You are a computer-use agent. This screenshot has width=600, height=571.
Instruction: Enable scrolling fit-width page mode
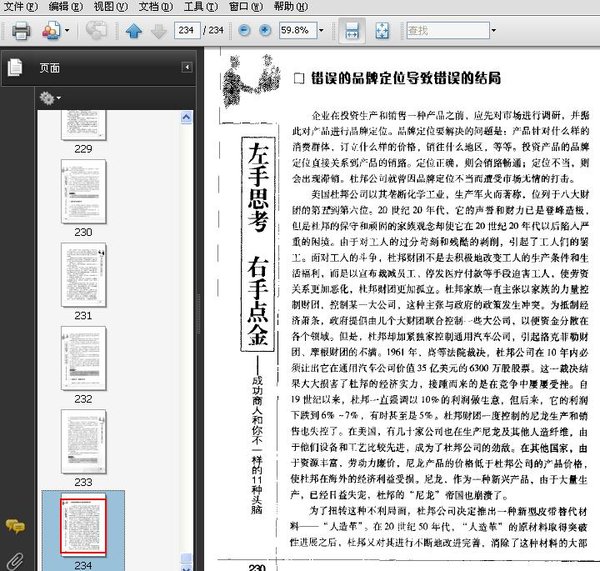(352, 31)
